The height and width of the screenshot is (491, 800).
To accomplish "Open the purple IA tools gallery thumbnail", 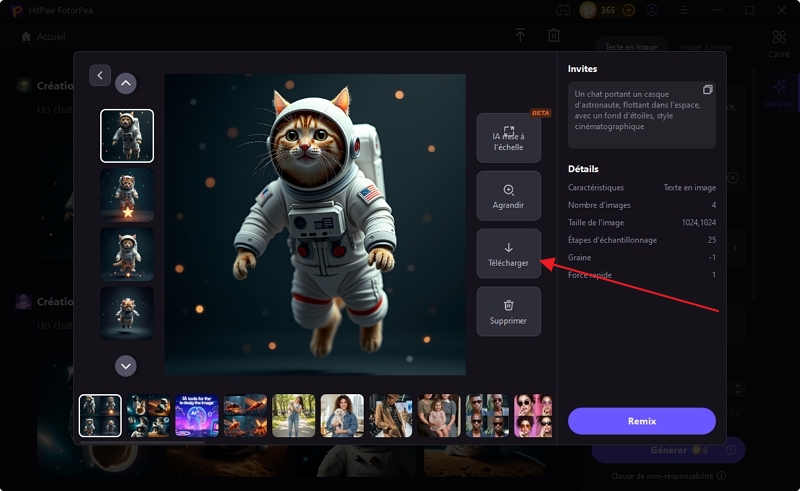I will (x=197, y=415).
